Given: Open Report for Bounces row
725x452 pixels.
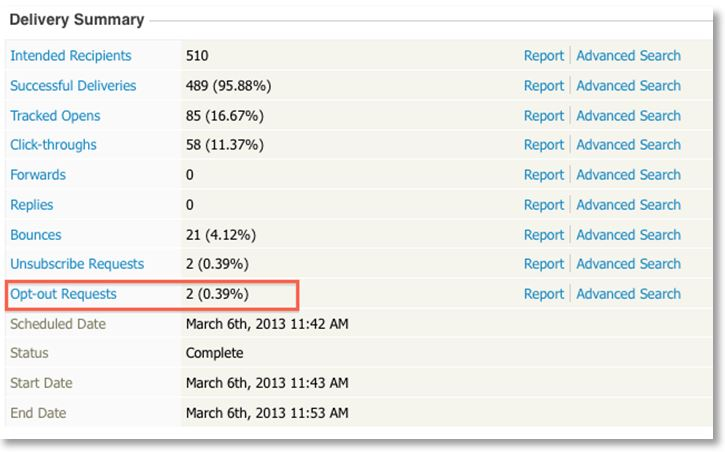Looking at the screenshot, I should click(544, 235).
